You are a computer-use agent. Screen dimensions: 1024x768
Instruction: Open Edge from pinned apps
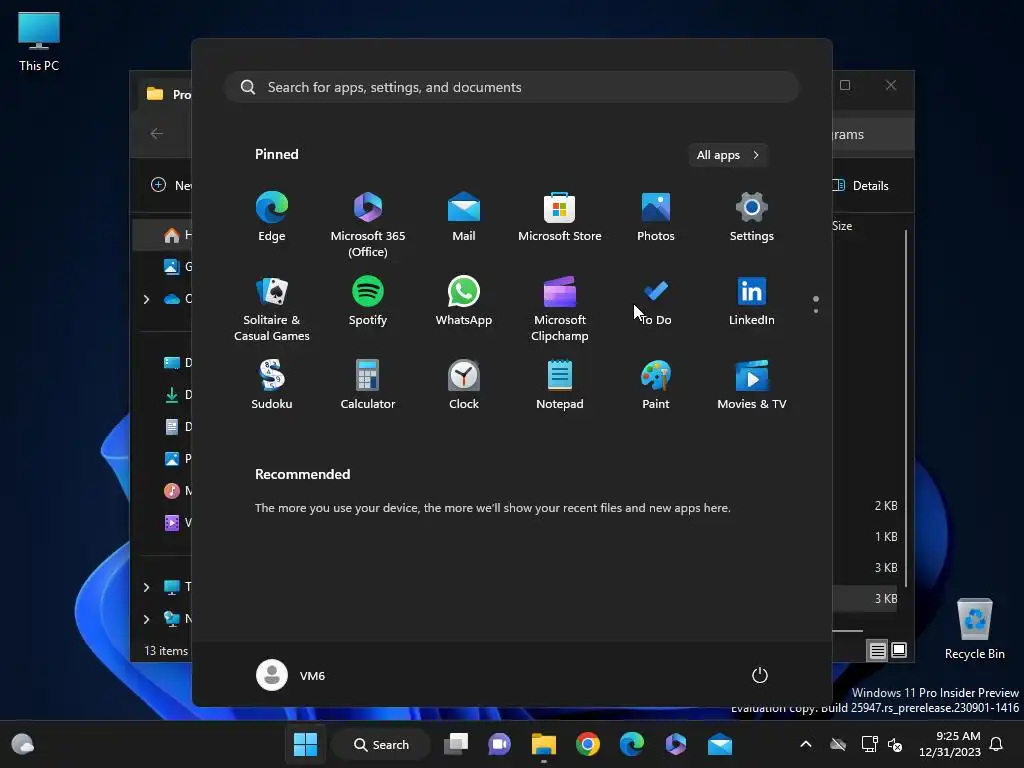click(x=272, y=217)
